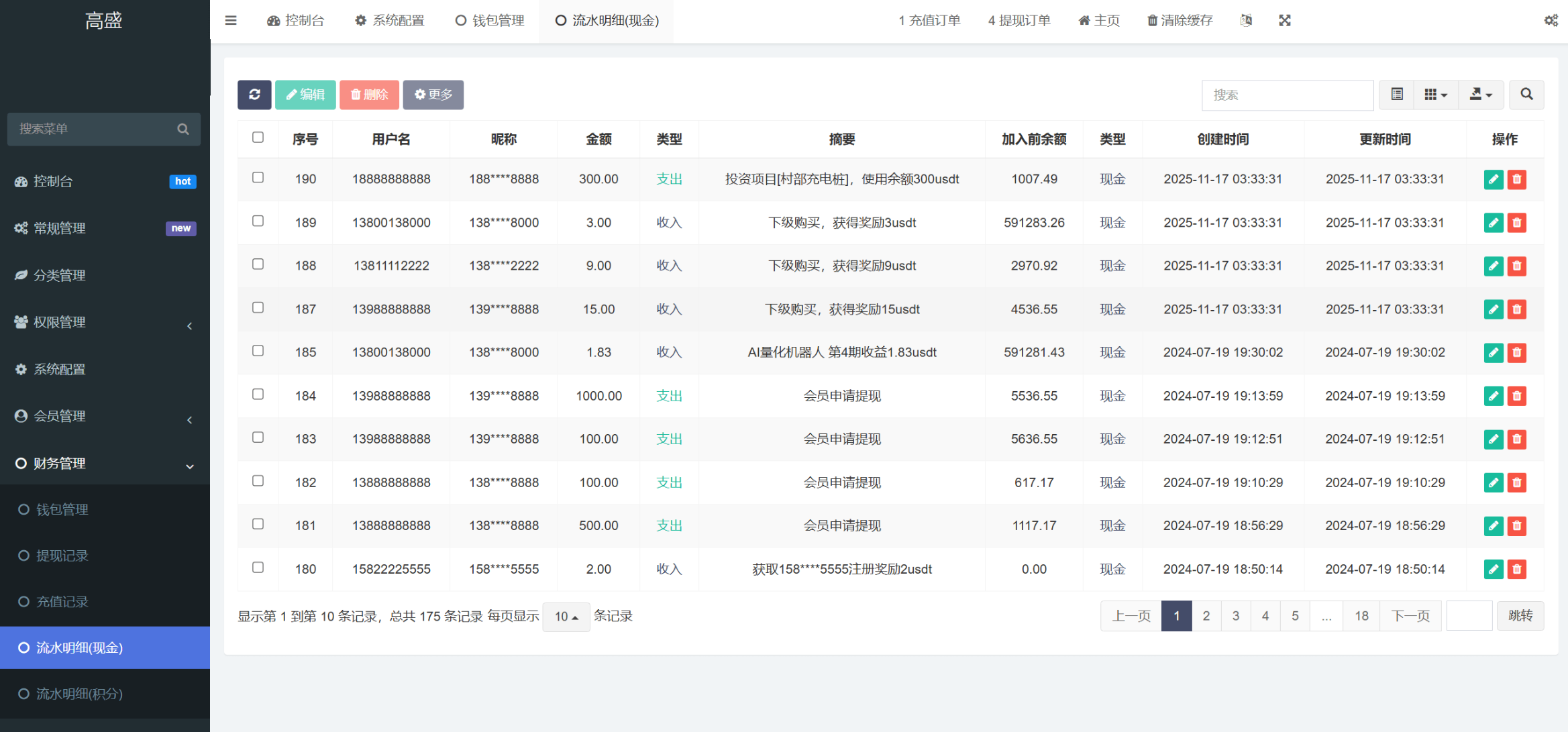Go to page 18 in pagination
This screenshot has width=1568, height=732.
[1361, 615]
